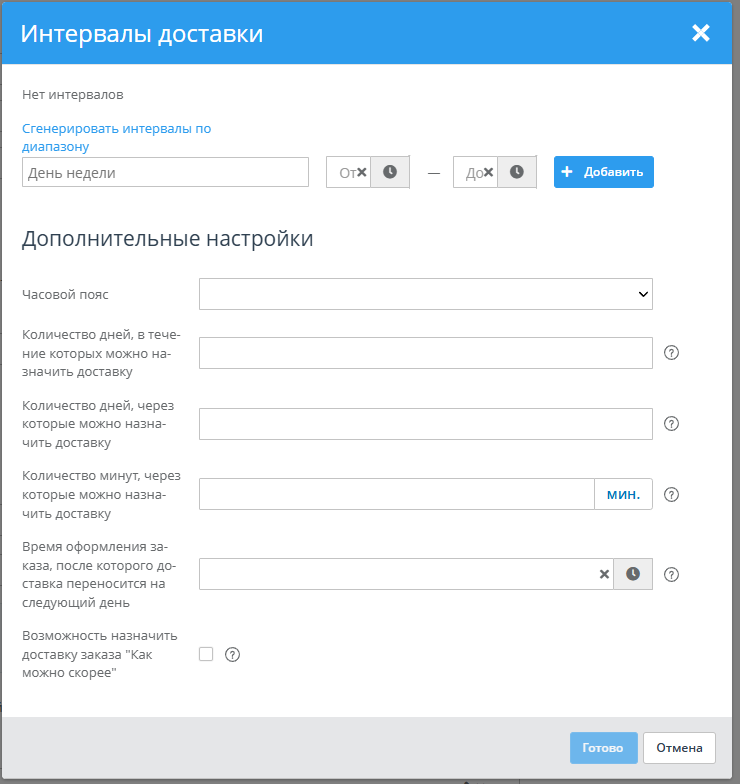Screen dimensions: 740x784
Task: Clear the end time 'До' field
Action: [488, 172]
